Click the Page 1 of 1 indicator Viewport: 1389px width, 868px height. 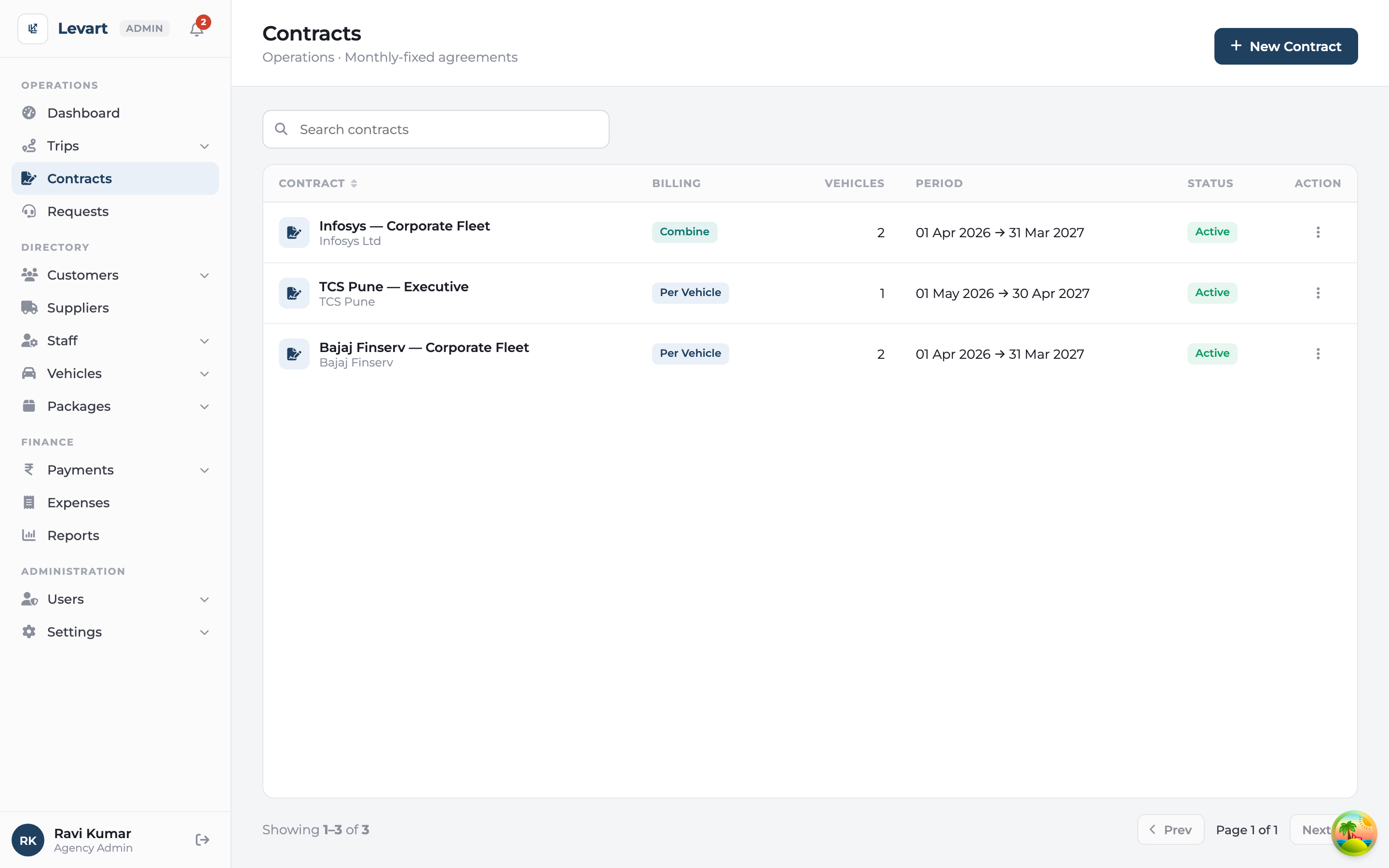[1247, 830]
